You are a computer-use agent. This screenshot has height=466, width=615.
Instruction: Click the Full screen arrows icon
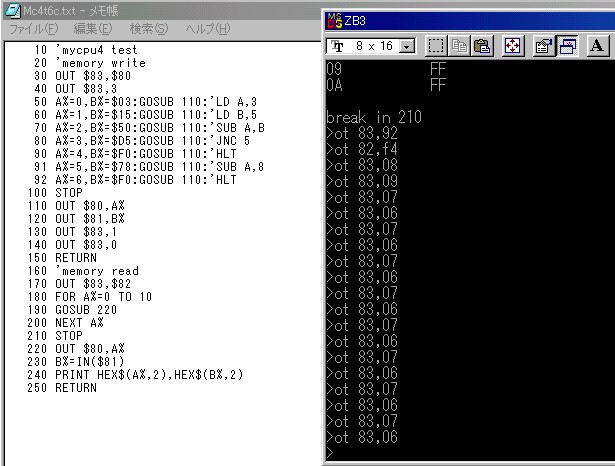coord(512,46)
